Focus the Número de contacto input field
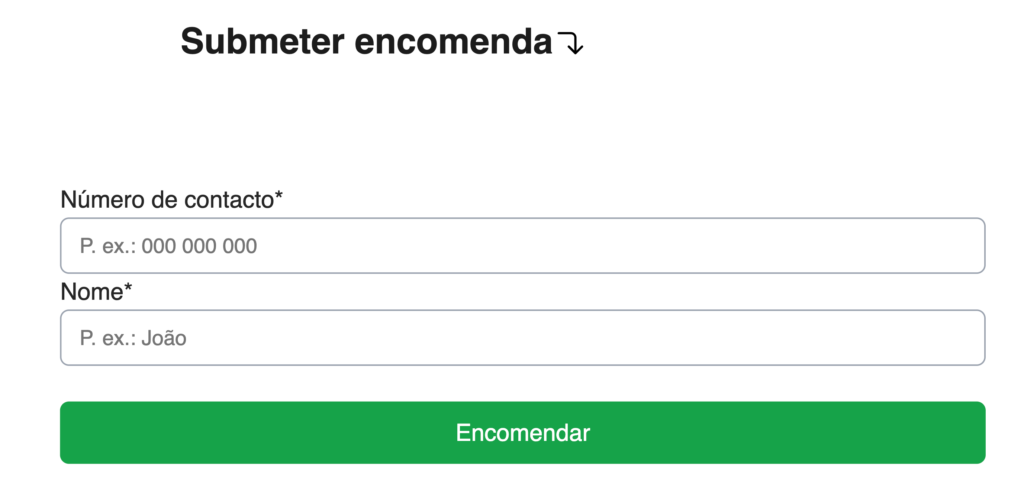 click(x=522, y=246)
